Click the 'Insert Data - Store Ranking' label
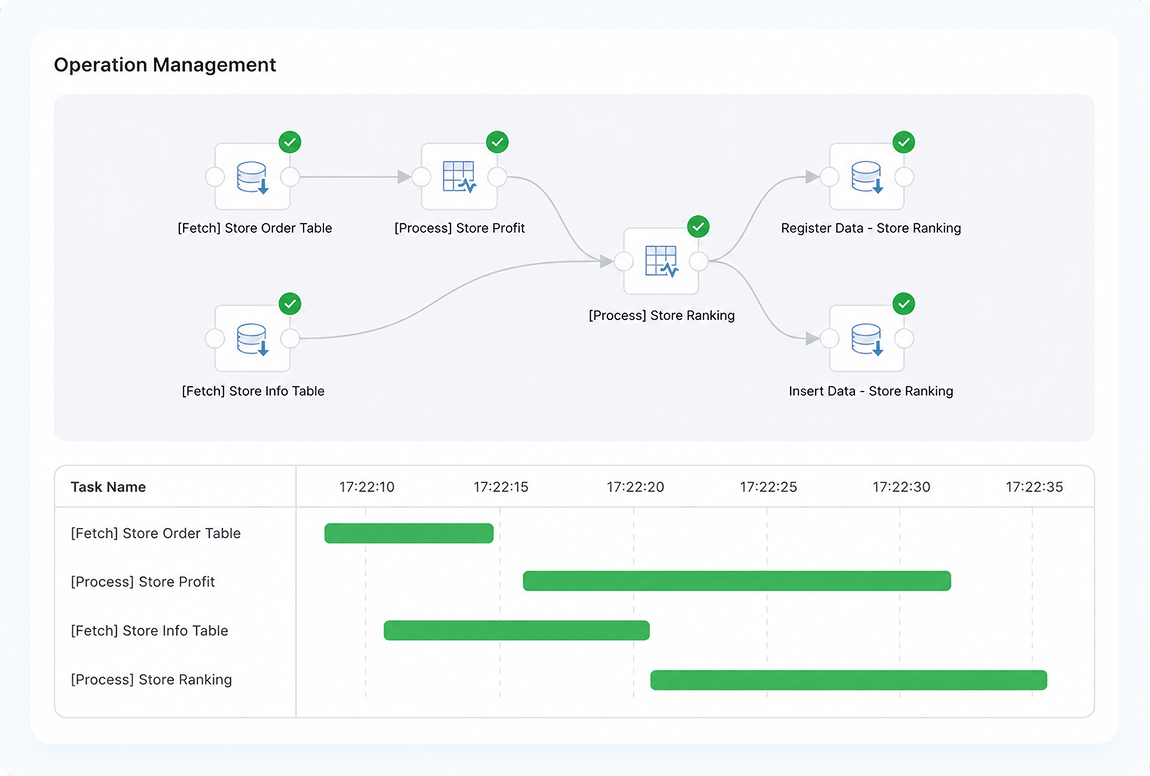Image resolution: width=1150 pixels, height=776 pixels. tap(871, 391)
